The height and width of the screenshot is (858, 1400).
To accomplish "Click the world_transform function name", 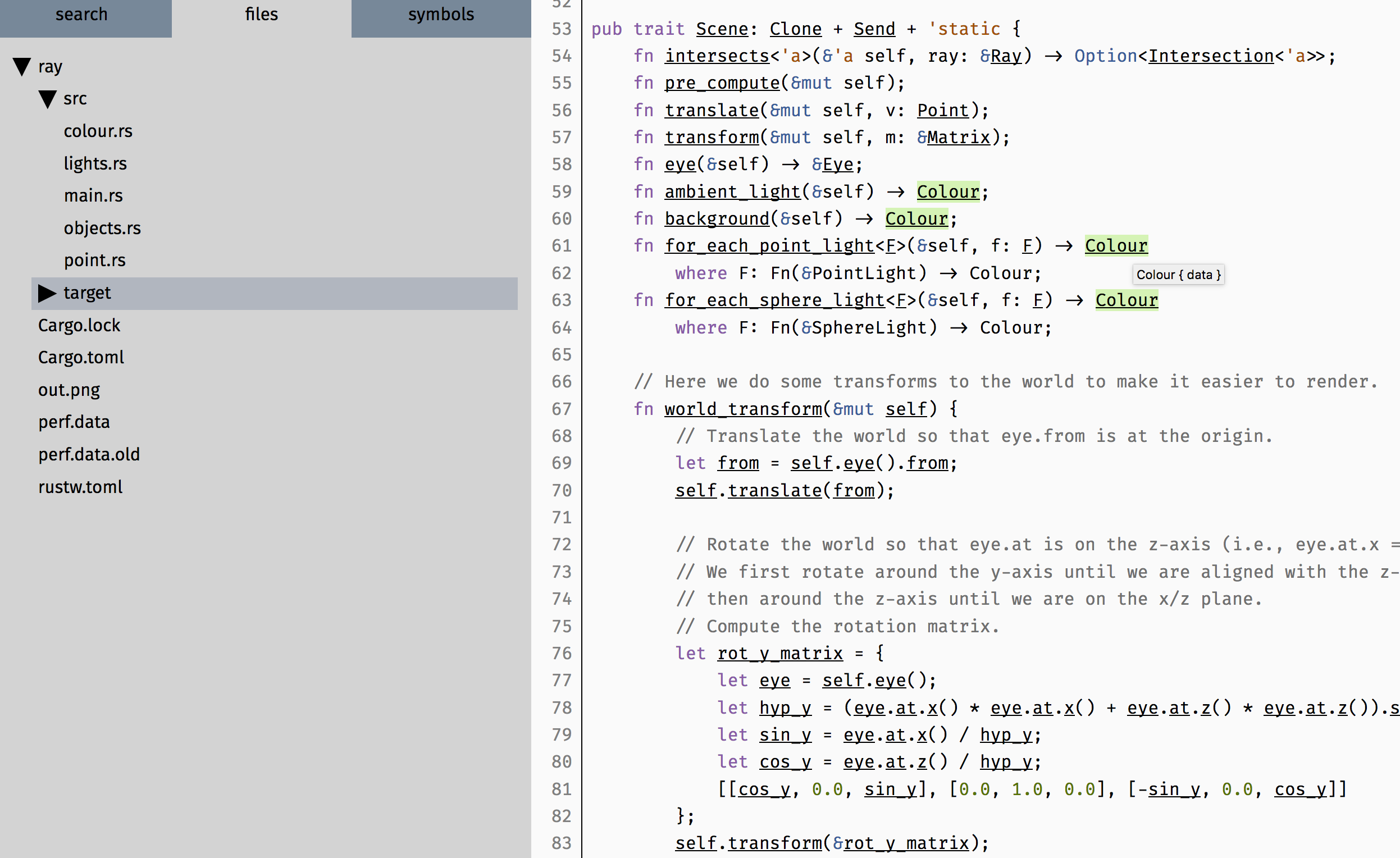I will [x=743, y=409].
